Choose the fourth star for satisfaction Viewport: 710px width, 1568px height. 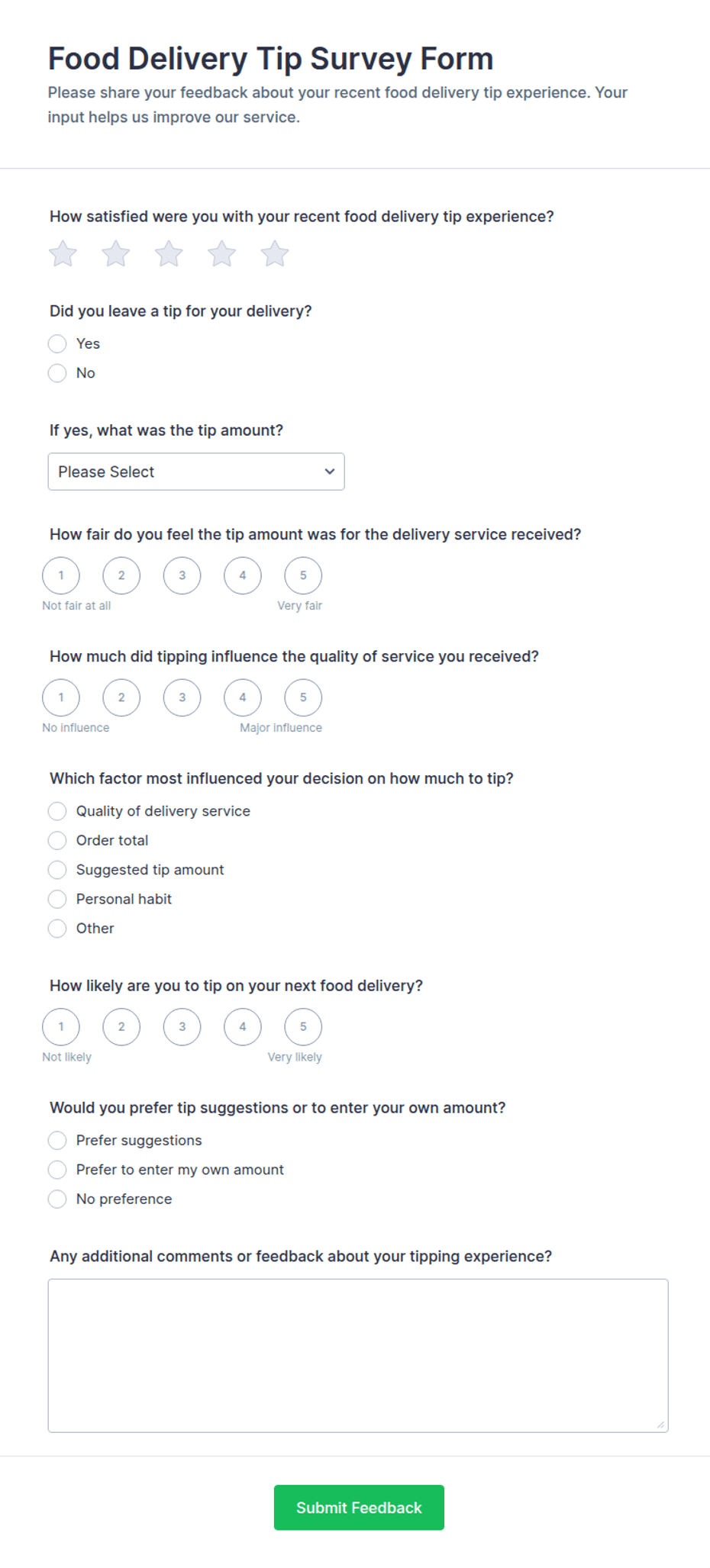(221, 253)
